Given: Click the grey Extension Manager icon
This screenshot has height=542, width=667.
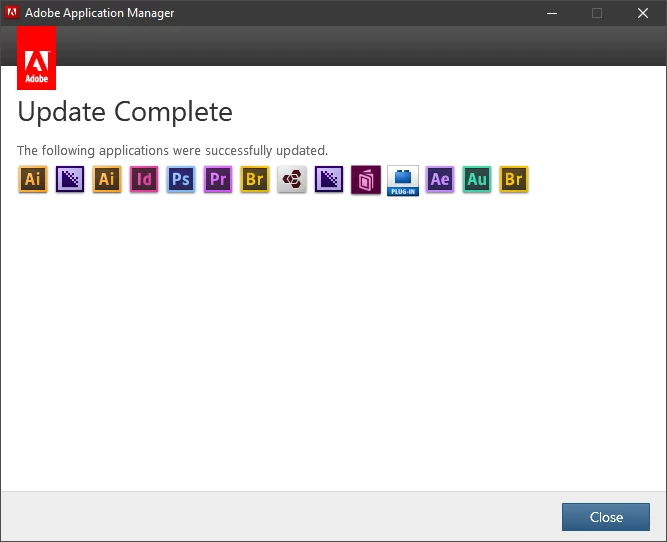Looking at the screenshot, I should click(292, 179).
